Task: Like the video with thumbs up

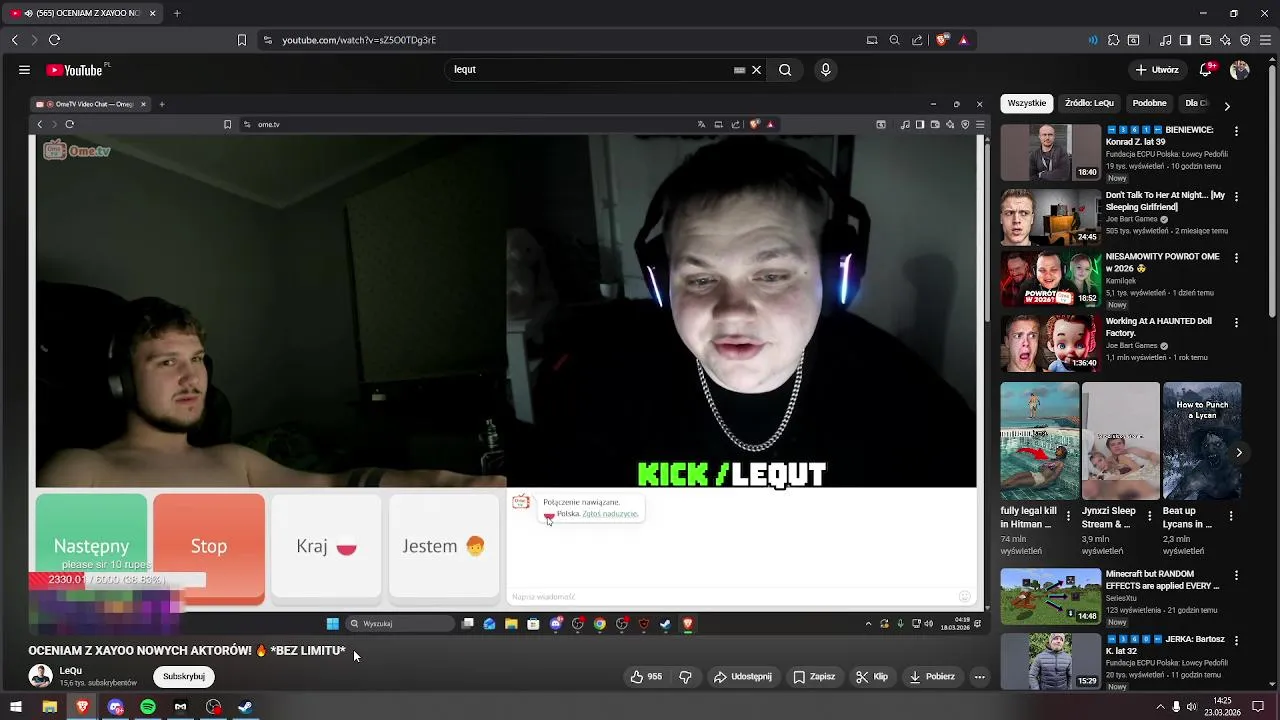Action: tap(646, 677)
